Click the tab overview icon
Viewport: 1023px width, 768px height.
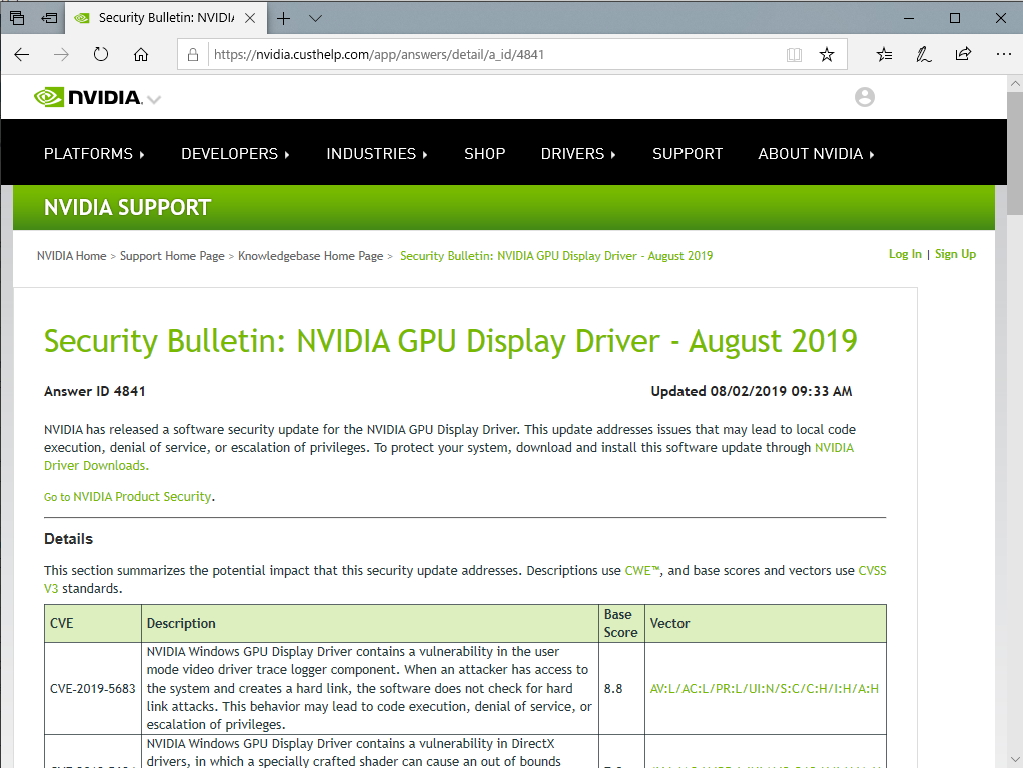pyautogui.click(x=17, y=18)
